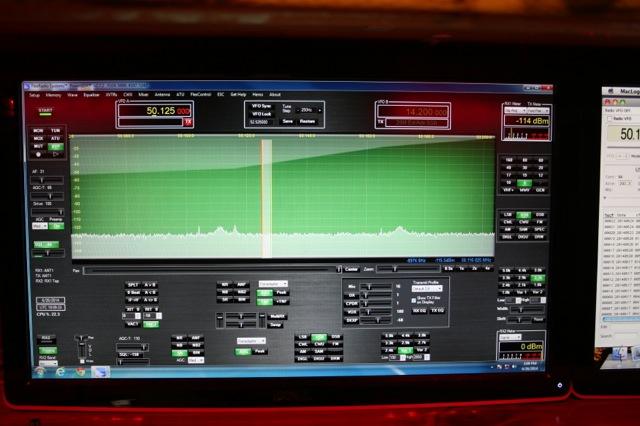Select the LSB mode in RX1 mode panel
This screenshot has width=640, height=426.
click(x=507, y=215)
